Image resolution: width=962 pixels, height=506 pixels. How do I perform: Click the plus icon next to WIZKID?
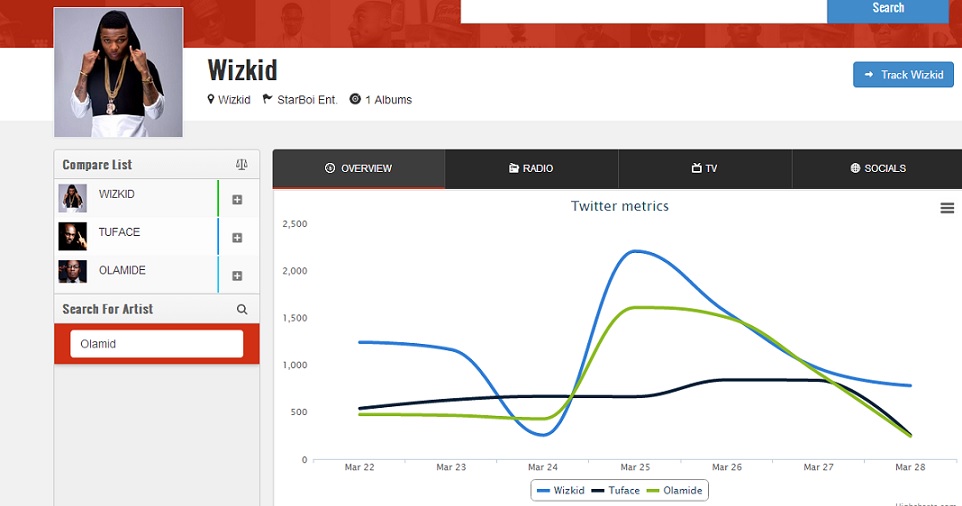(237, 200)
